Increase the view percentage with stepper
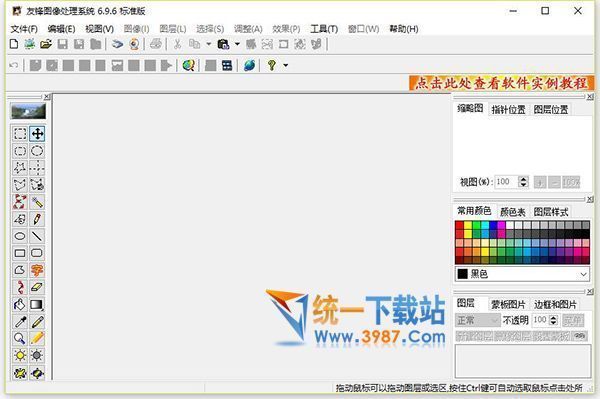This screenshot has width=600, height=399. pos(523,179)
